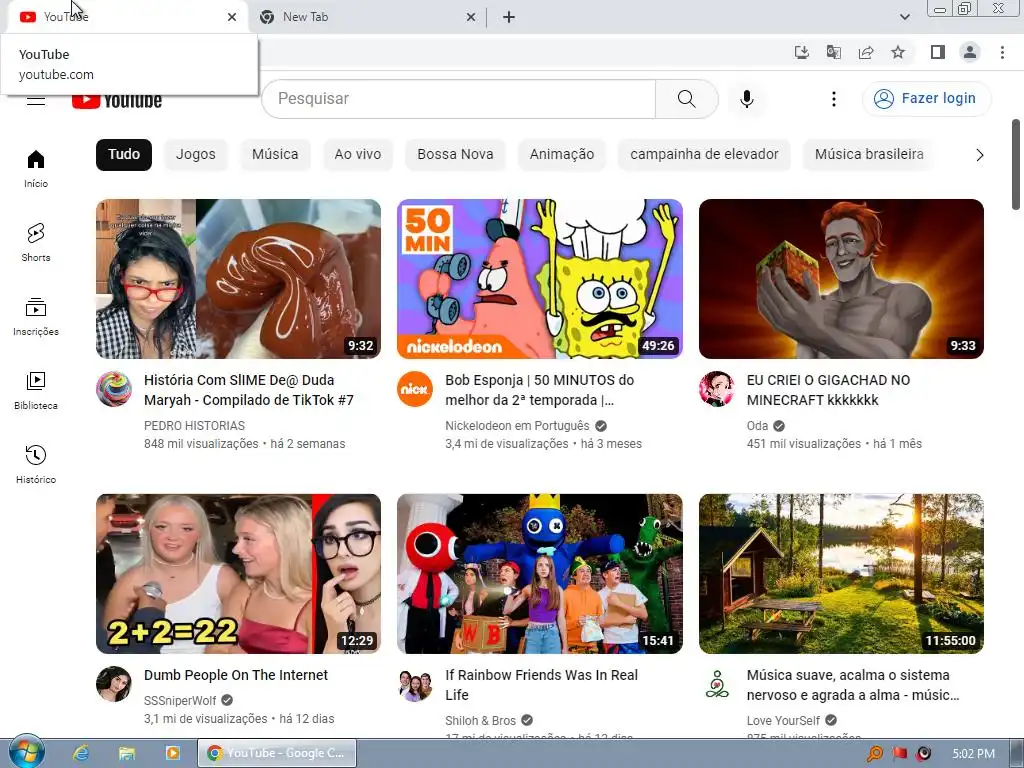Expand the tab search dropdown arrow
Image resolution: width=1024 pixels, height=768 pixels.
[904, 17]
